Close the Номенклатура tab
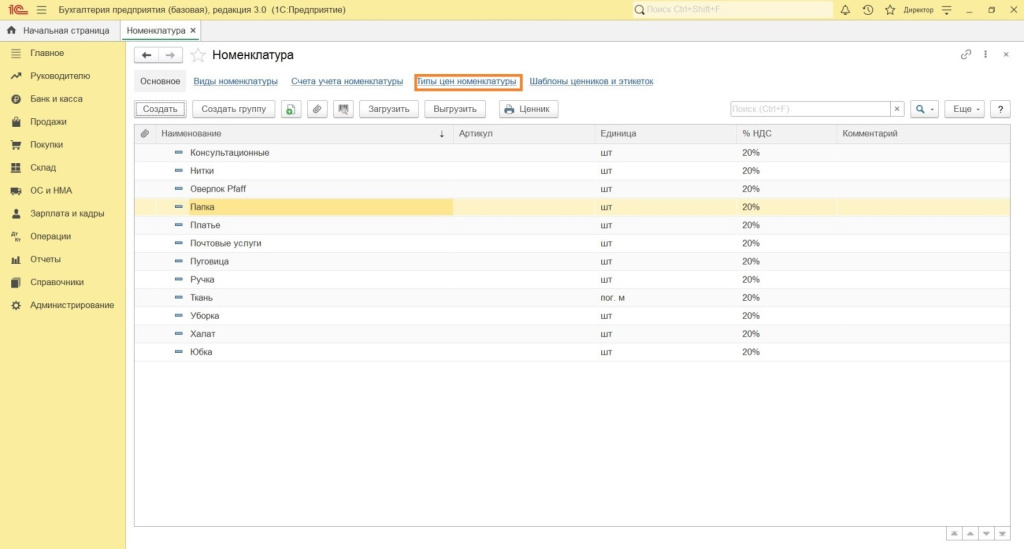1024x549 pixels. pos(193,31)
